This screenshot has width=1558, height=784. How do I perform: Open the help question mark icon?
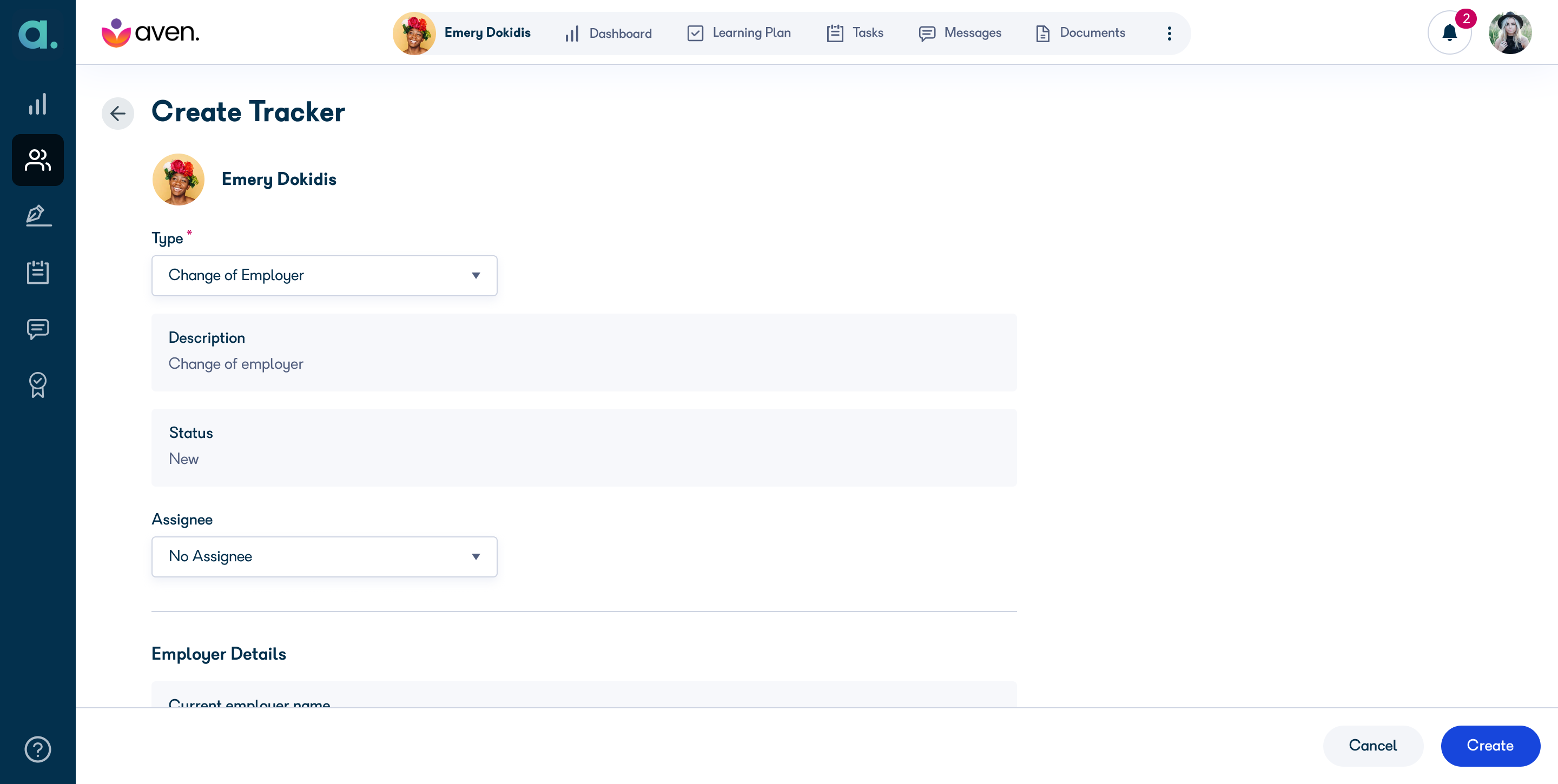click(x=37, y=749)
